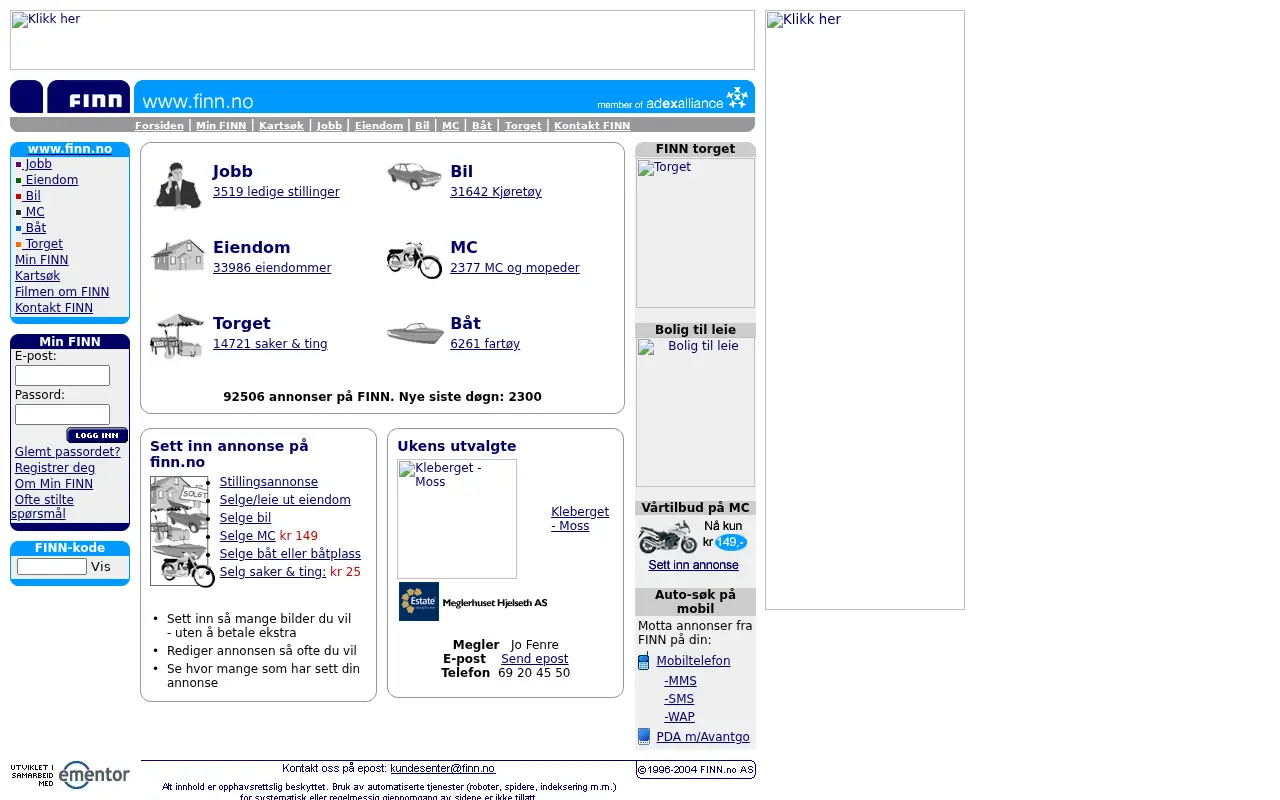Click the Send epost link
This screenshot has height=800, width=1280.
(x=534, y=659)
